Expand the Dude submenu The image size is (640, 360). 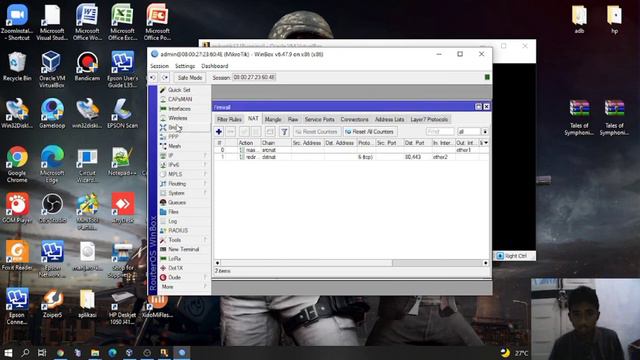click(x=184, y=278)
